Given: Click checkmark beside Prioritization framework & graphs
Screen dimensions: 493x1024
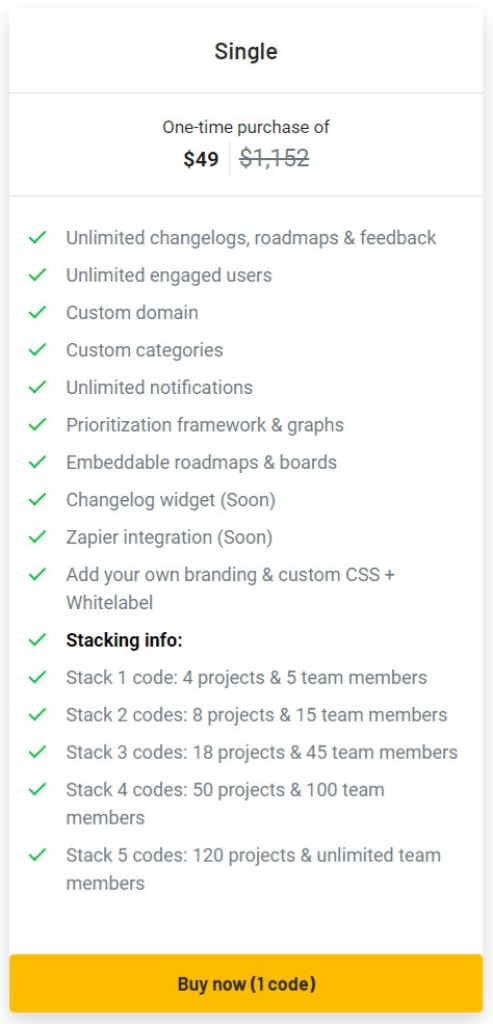Looking at the screenshot, I should [37, 425].
